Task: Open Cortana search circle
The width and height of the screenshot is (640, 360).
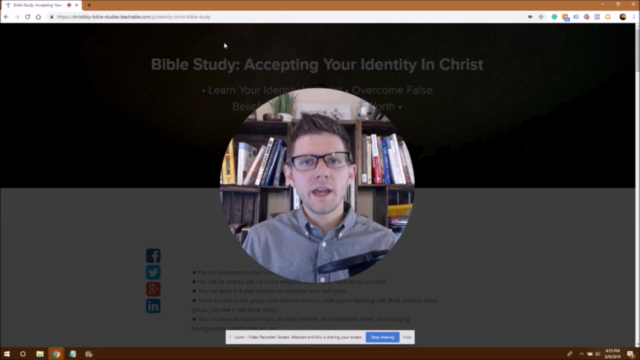Action: 23,354
